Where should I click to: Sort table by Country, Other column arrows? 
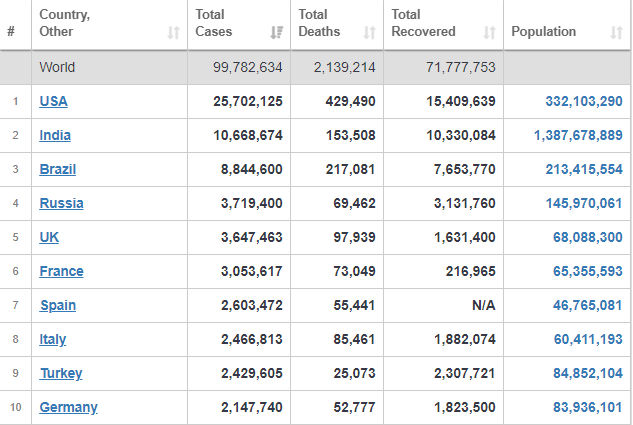[174, 32]
